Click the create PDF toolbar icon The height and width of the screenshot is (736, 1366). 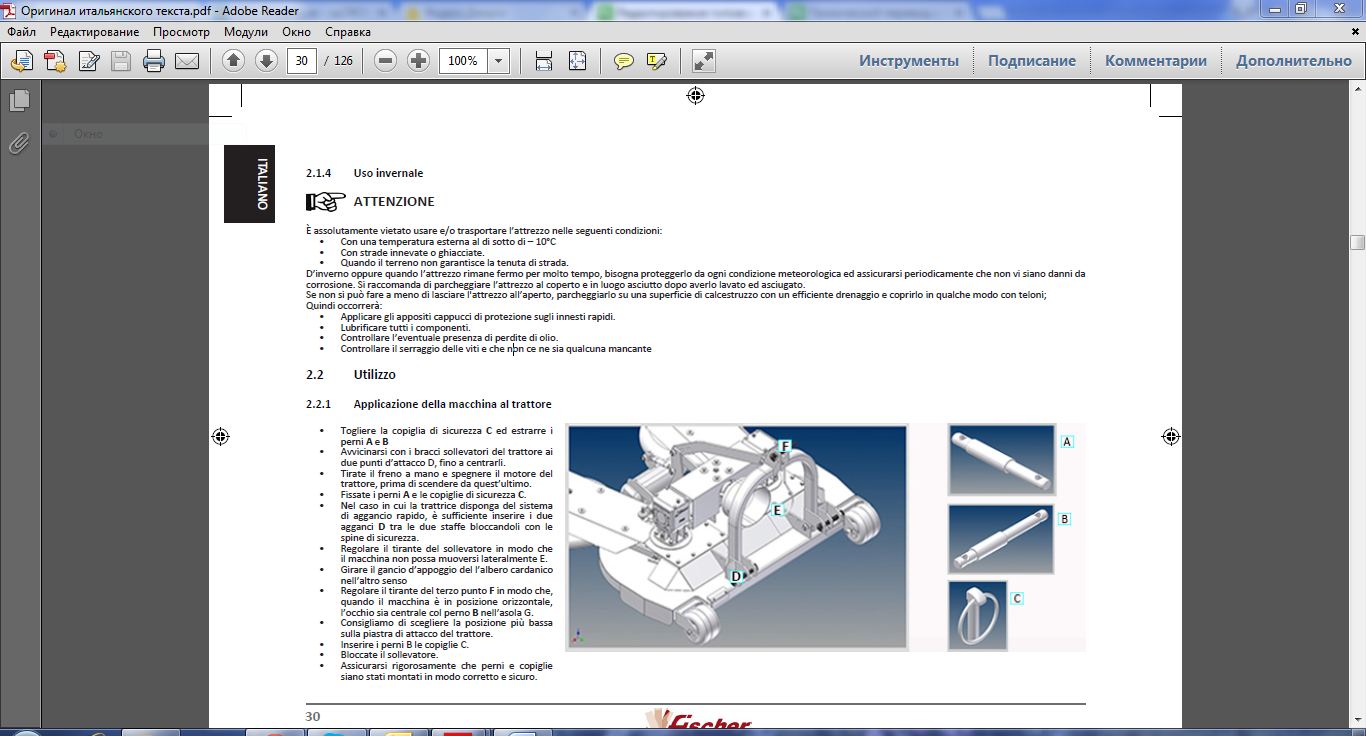click(54, 61)
